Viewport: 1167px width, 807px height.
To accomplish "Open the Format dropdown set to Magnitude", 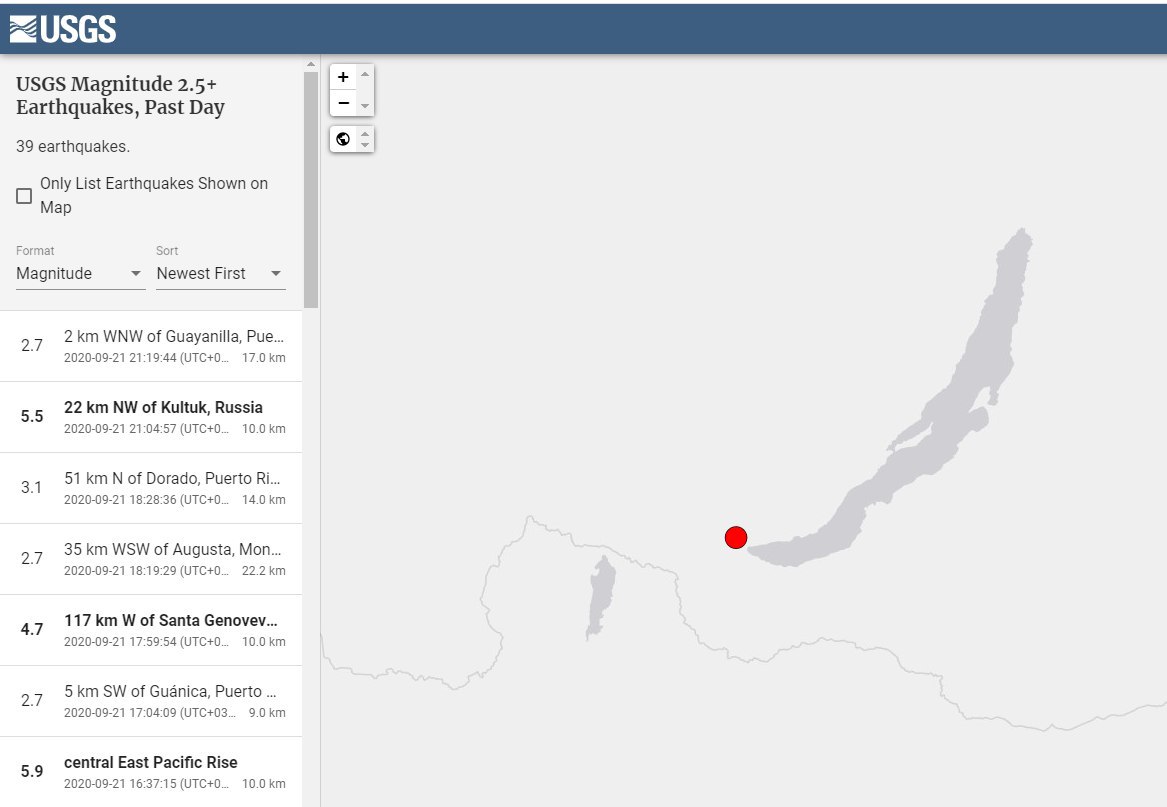I will click(x=80, y=273).
